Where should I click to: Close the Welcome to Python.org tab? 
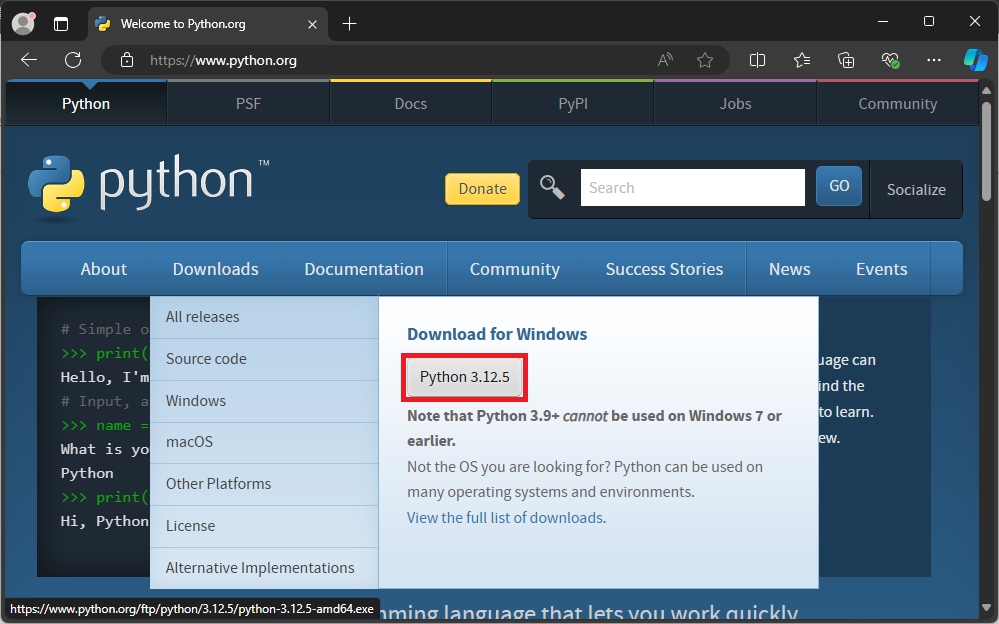click(x=312, y=24)
